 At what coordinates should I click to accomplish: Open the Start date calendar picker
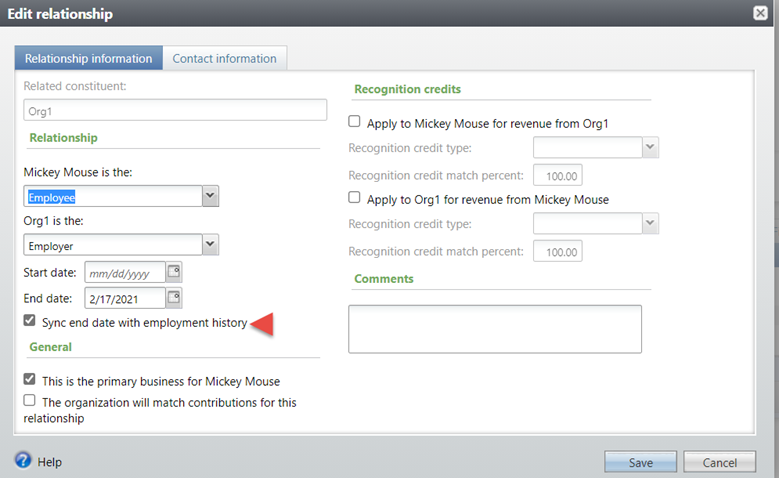pos(174,272)
